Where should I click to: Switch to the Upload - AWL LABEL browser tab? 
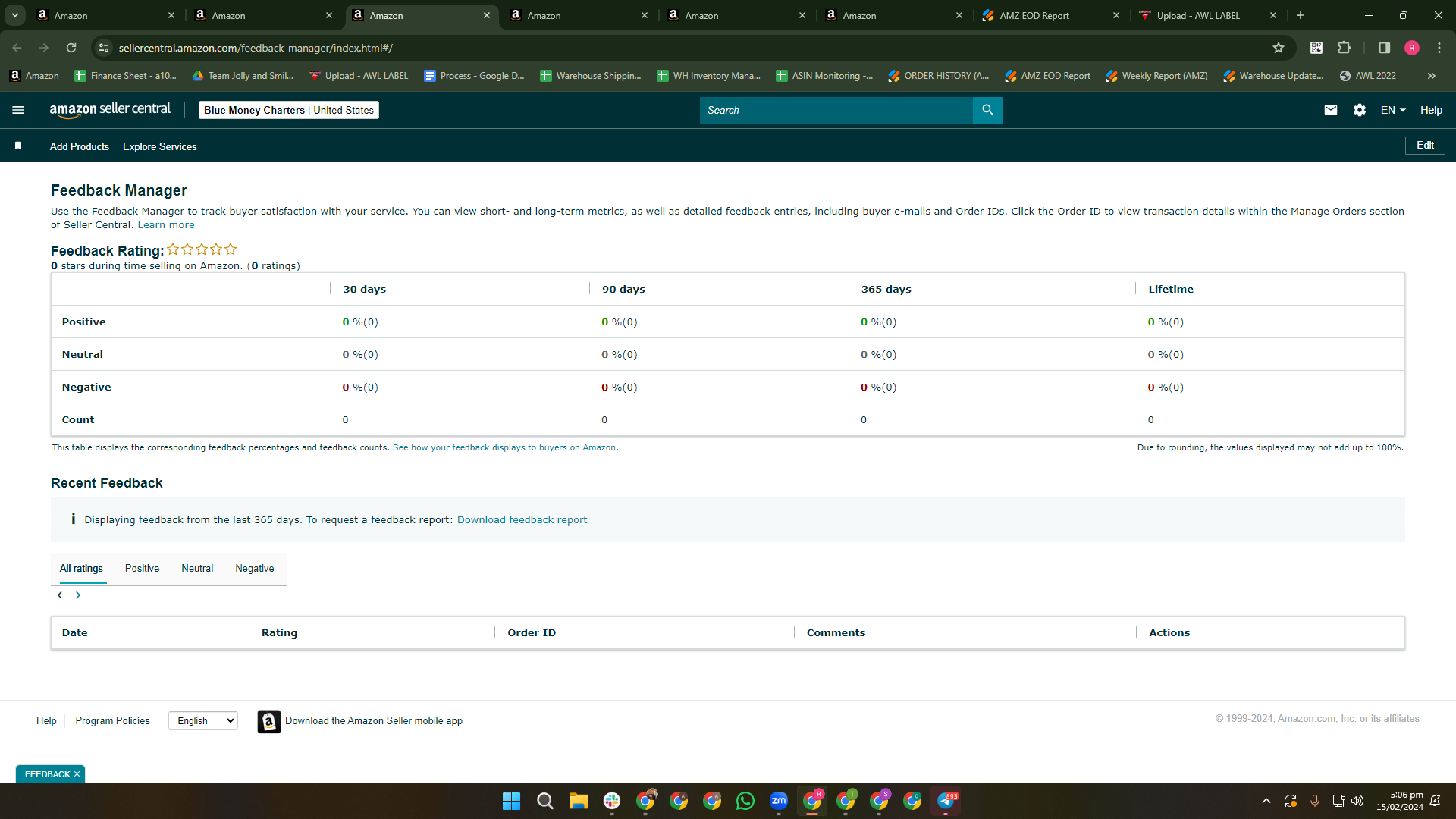coord(1207,15)
